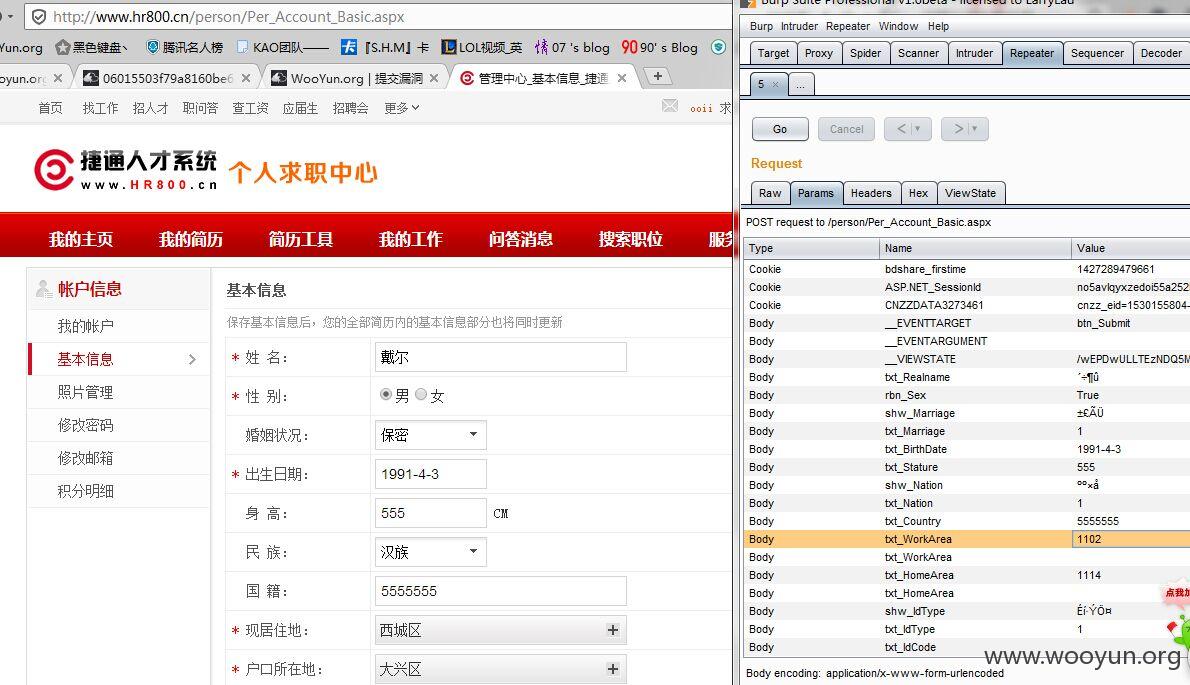Close the 06015503f79a8160be browser tab
Image resolution: width=1190 pixels, height=685 pixels.
pyautogui.click(x=246, y=78)
